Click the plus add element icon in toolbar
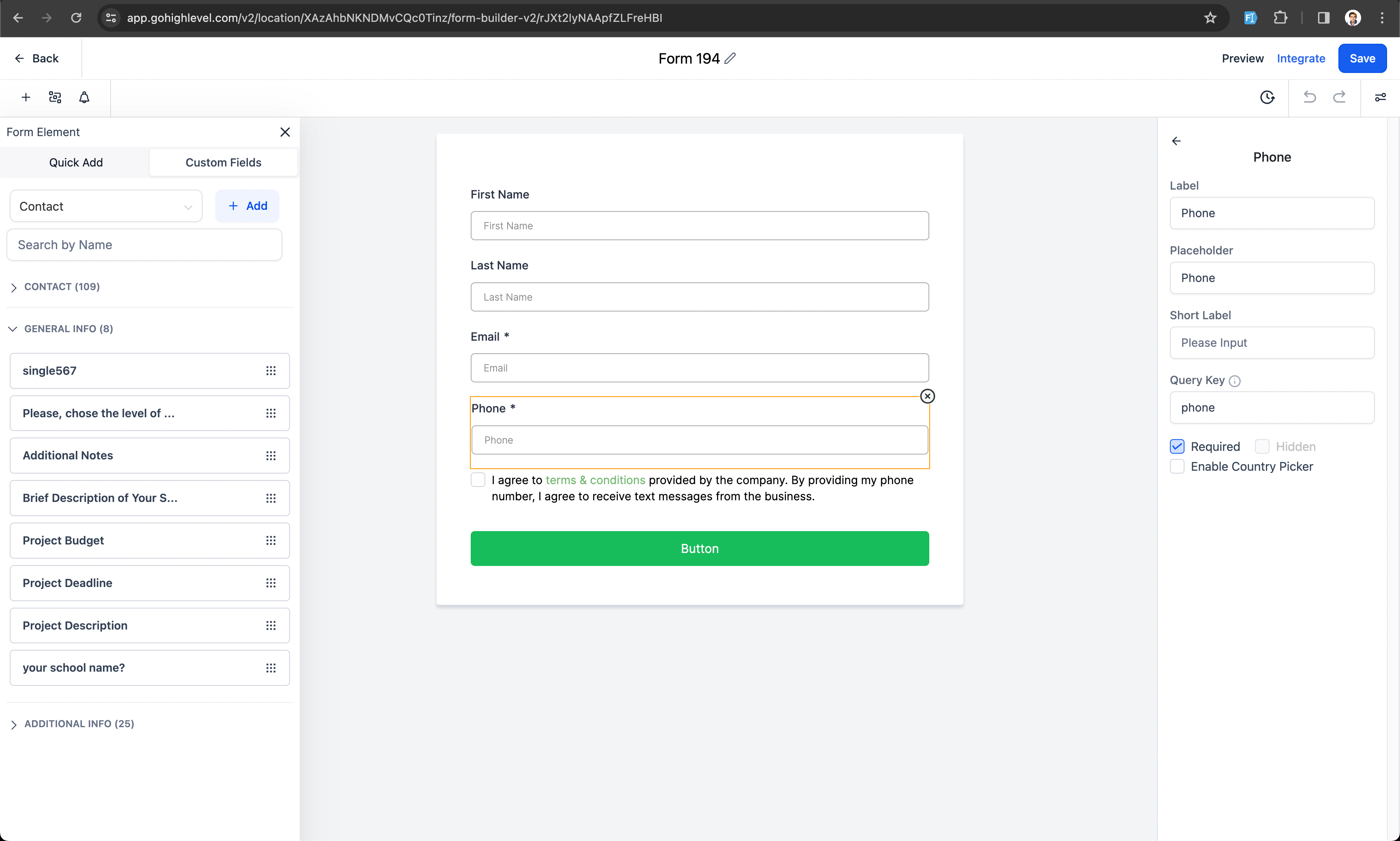The height and width of the screenshot is (841, 1400). [x=26, y=98]
